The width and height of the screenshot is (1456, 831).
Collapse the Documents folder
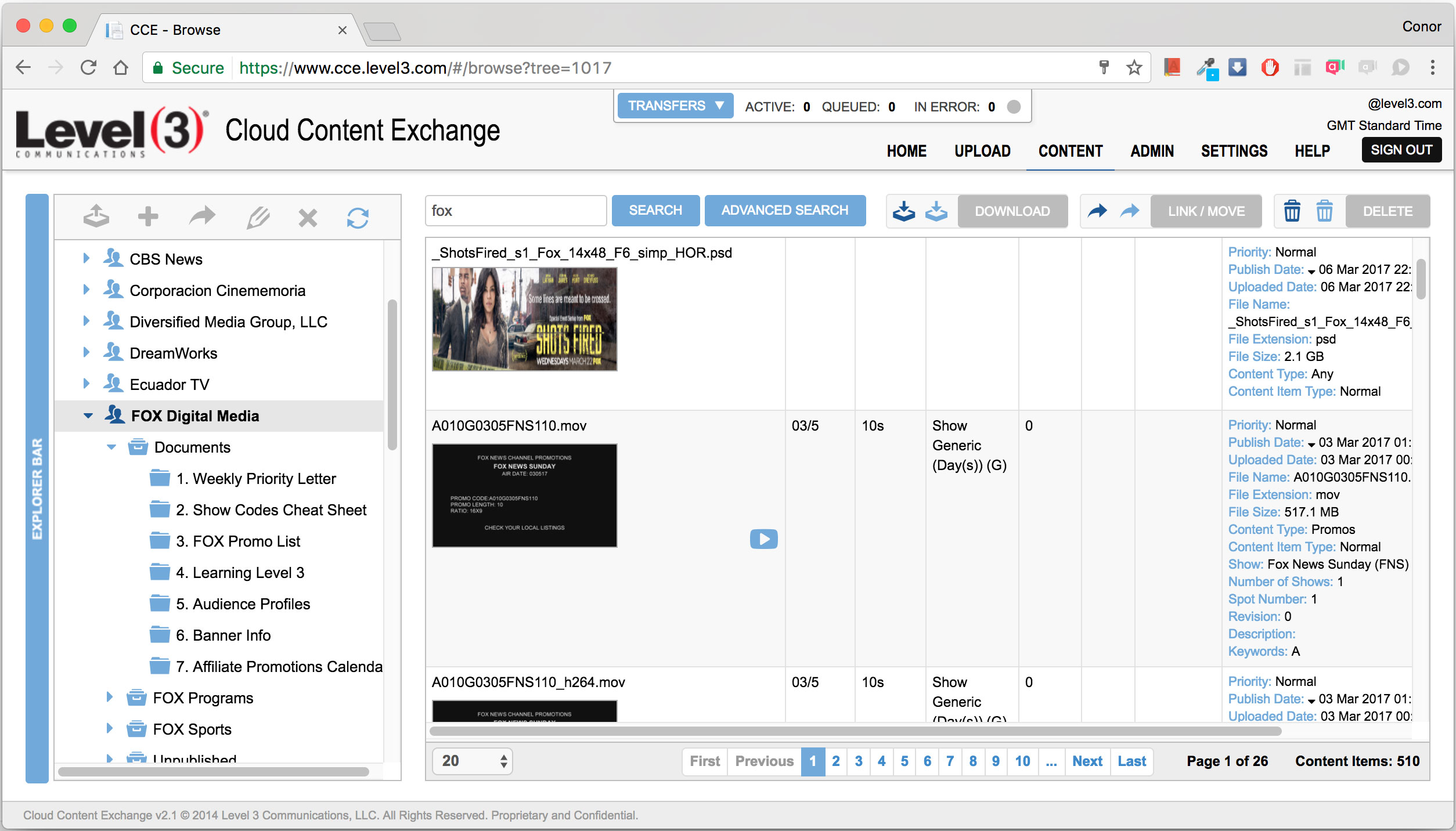point(111,447)
